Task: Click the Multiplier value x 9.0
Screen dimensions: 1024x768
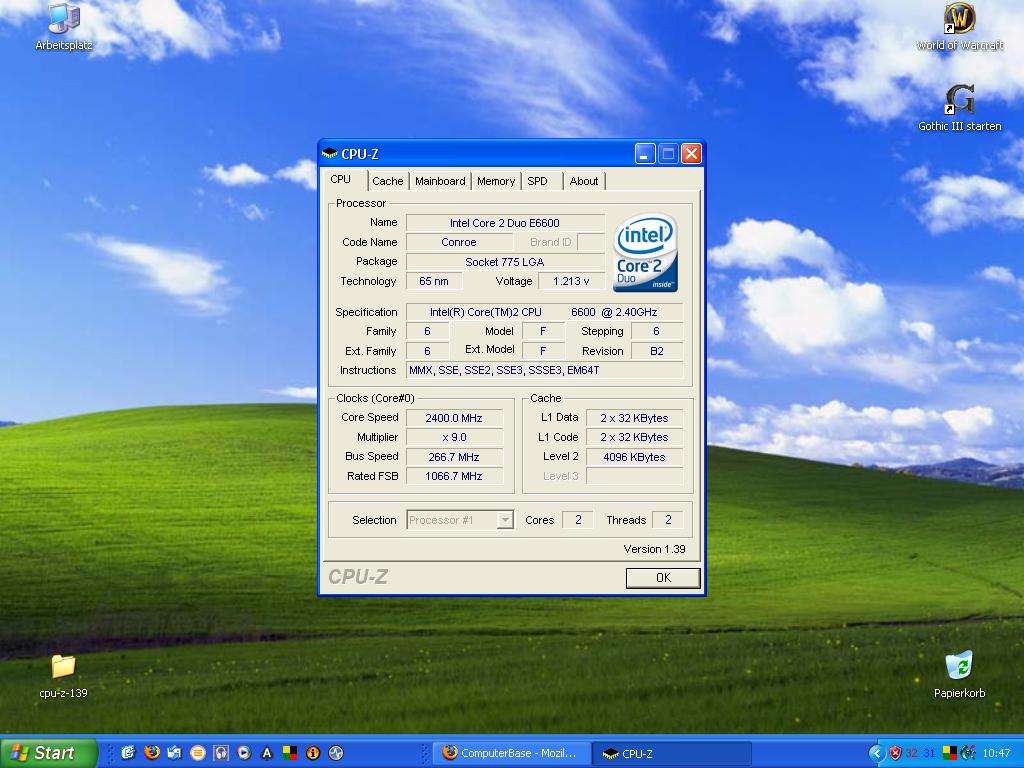Action: coord(454,438)
